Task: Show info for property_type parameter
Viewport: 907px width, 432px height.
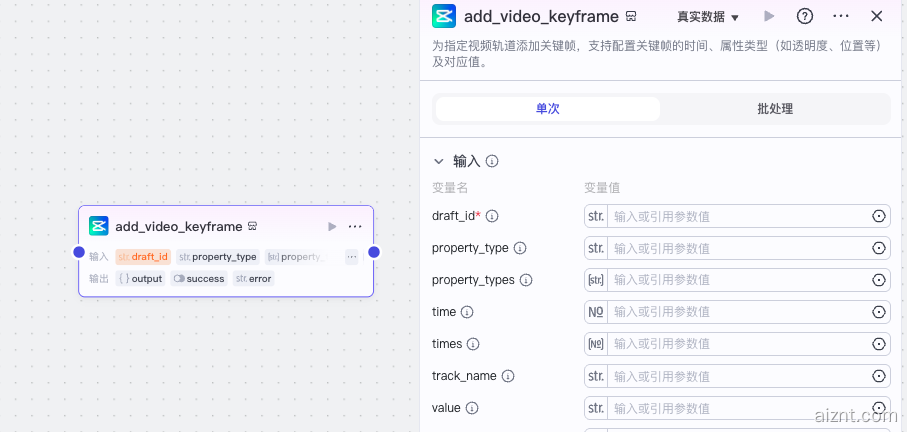Action: [x=520, y=248]
